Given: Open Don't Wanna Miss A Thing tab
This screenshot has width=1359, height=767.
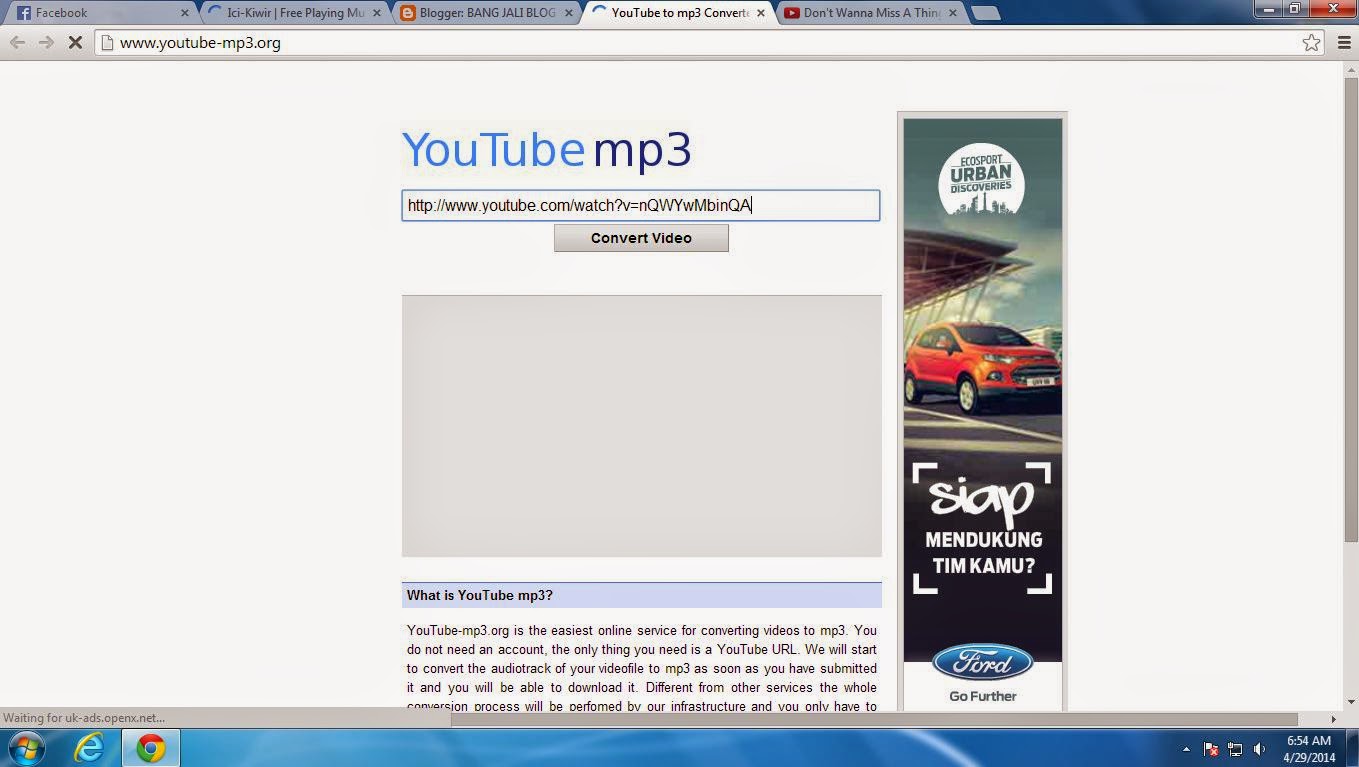Looking at the screenshot, I should pyautogui.click(x=870, y=13).
